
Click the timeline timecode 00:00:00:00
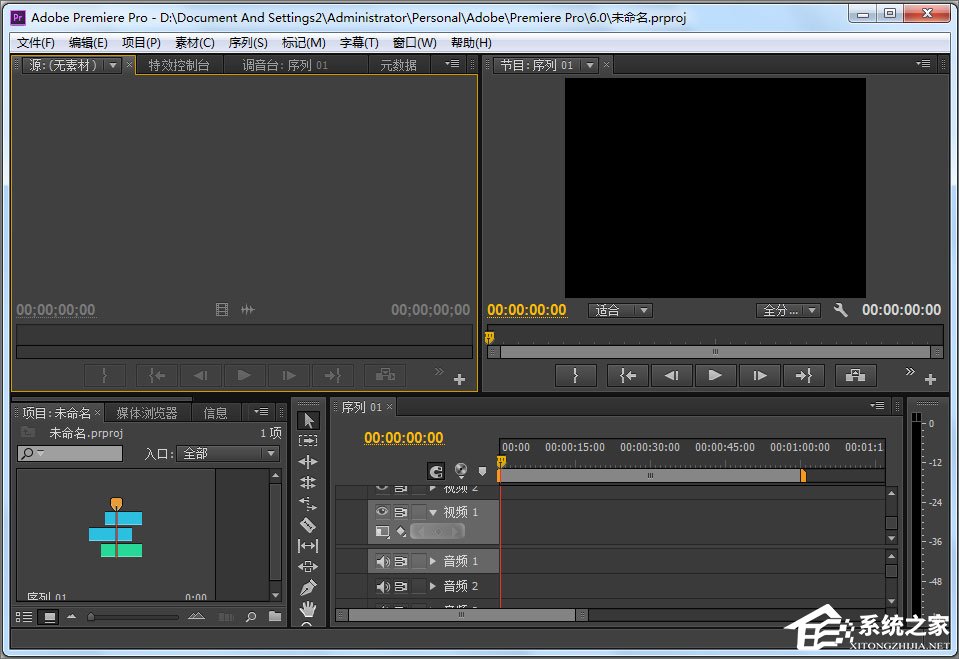(404, 438)
